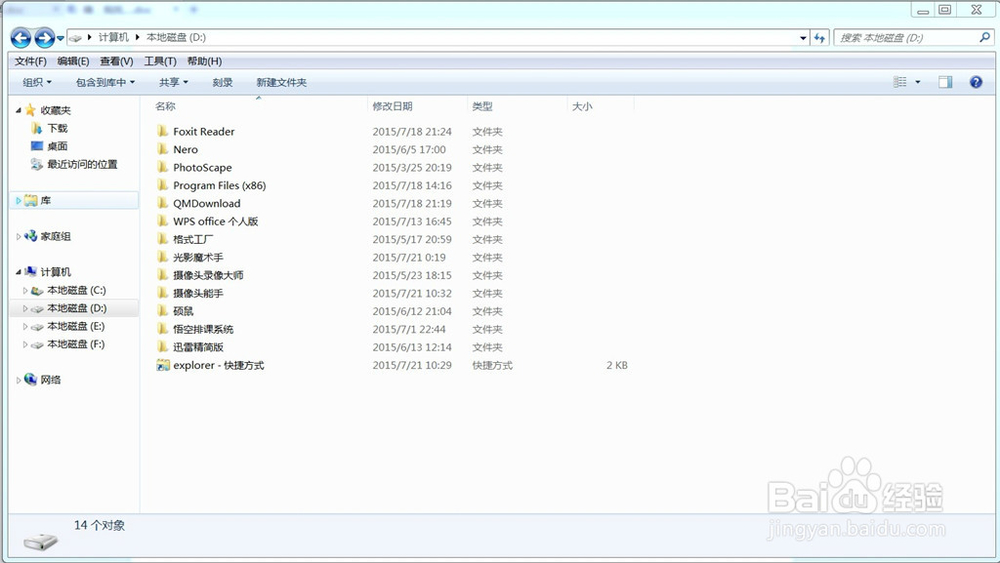Select the 摄像头能手 folder icon
Screen dimensions: 1000x563
pyautogui.click(x=163, y=293)
